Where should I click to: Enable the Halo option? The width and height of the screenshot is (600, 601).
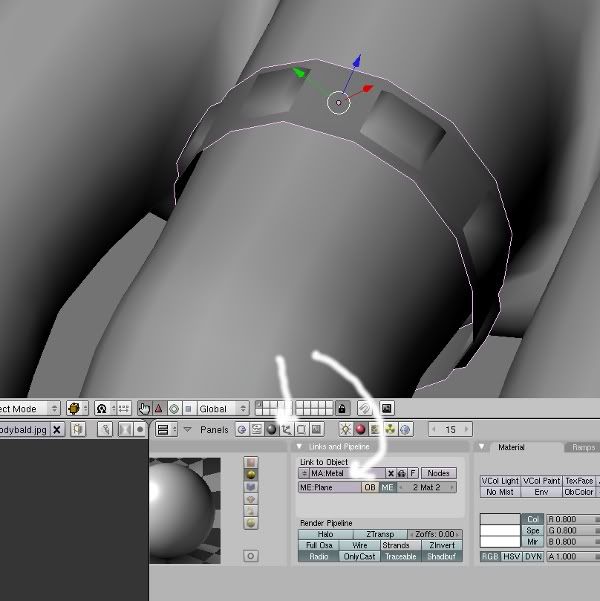click(x=325, y=534)
